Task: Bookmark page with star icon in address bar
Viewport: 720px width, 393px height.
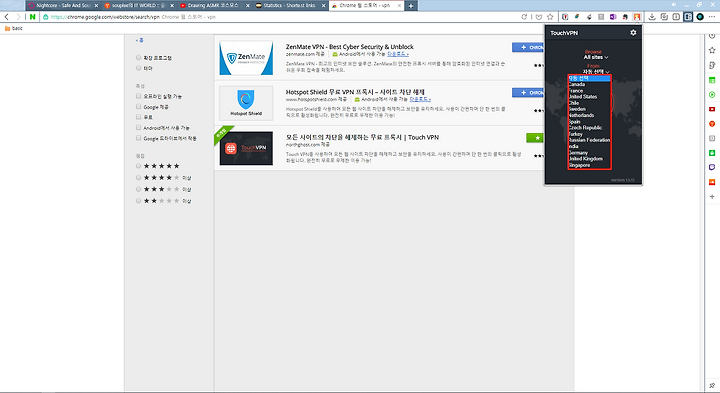Action: [x=550, y=17]
